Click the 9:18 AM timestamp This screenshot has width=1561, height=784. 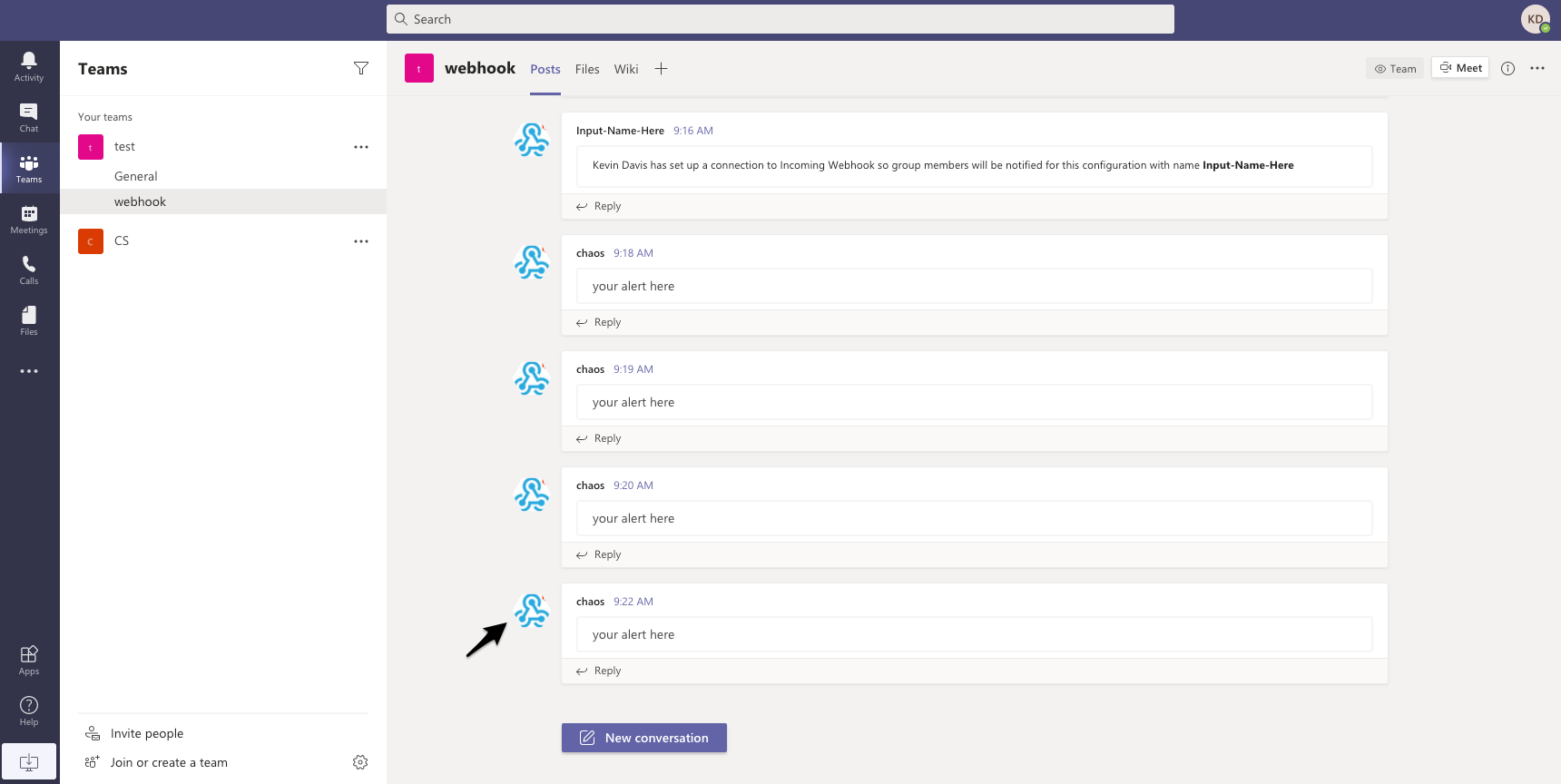point(633,253)
